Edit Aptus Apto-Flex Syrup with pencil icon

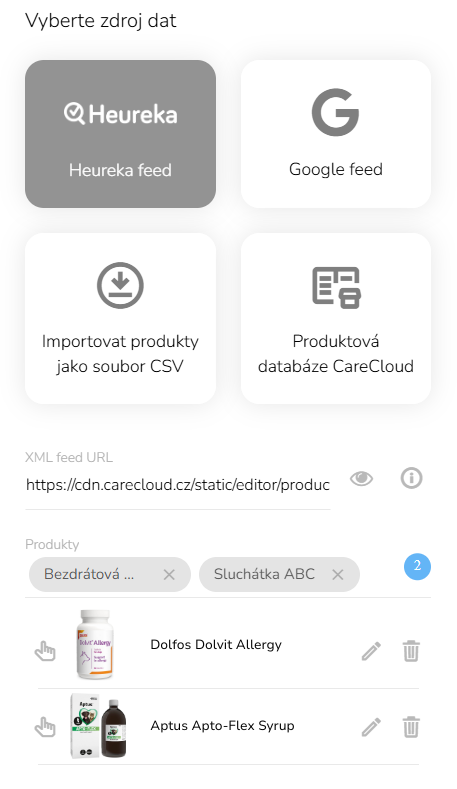tap(371, 727)
